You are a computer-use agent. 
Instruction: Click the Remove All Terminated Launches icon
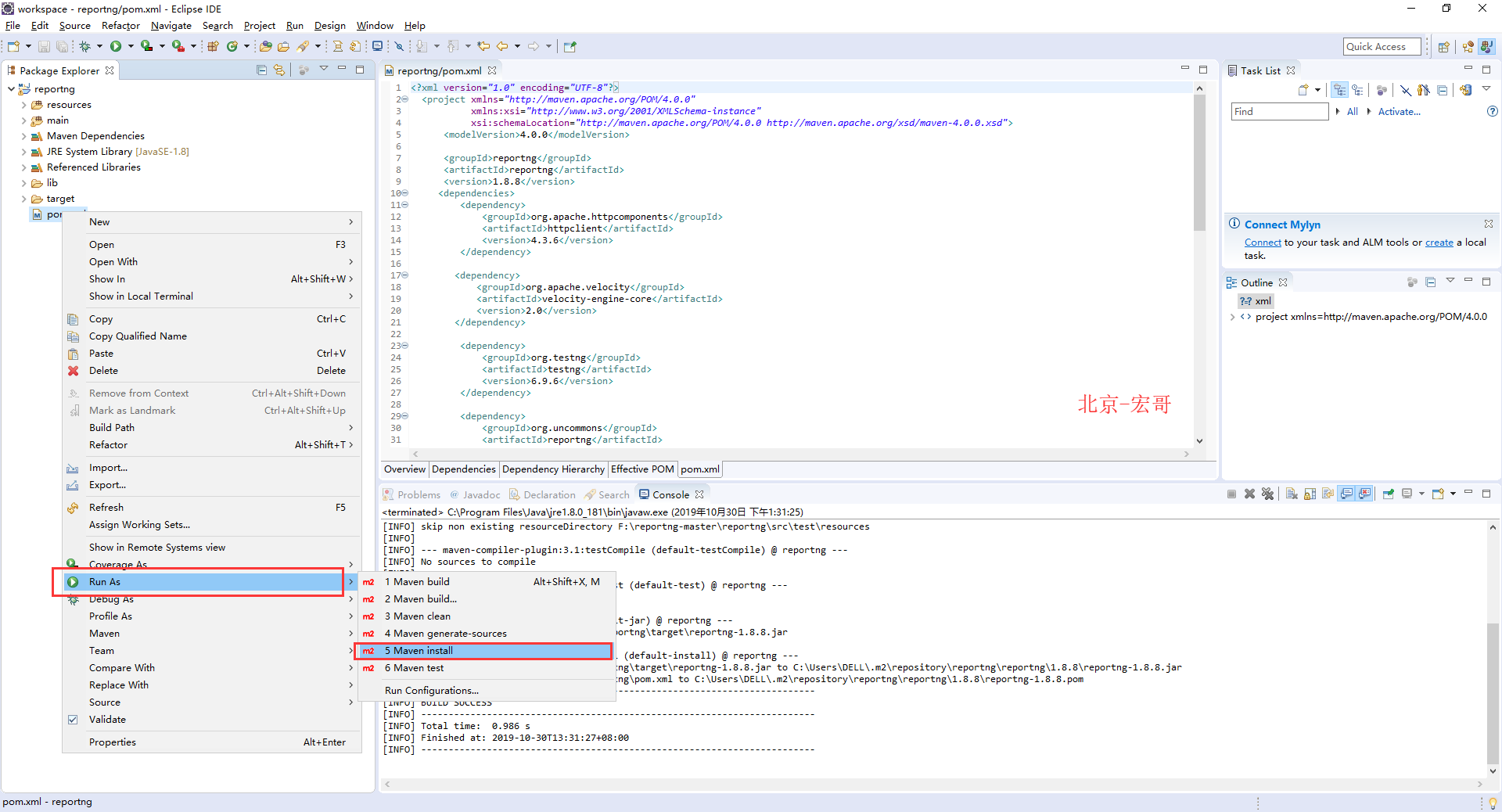click(1267, 494)
